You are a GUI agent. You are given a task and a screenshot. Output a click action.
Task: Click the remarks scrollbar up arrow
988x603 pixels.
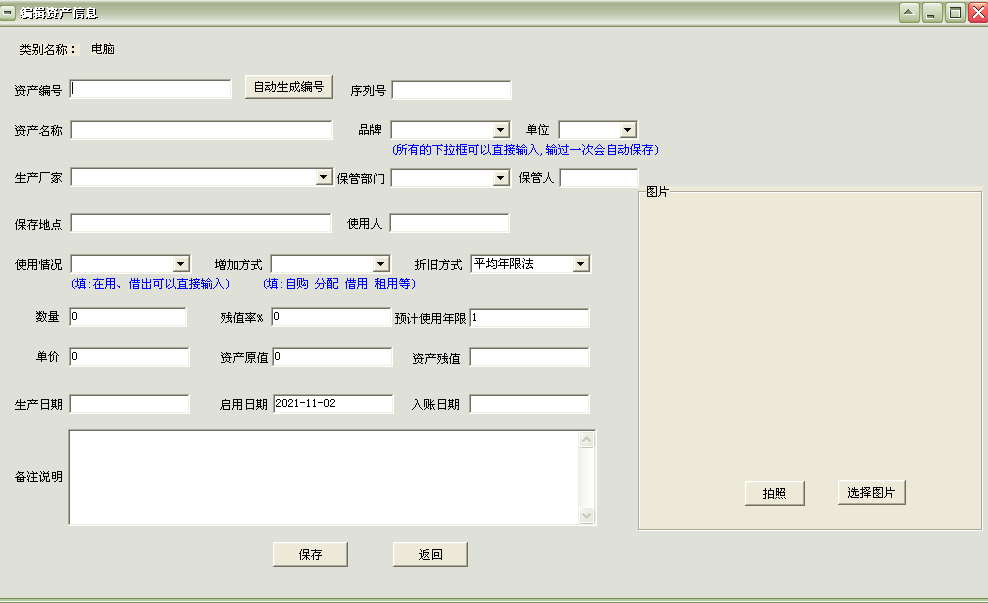pyautogui.click(x=587, y=439)
